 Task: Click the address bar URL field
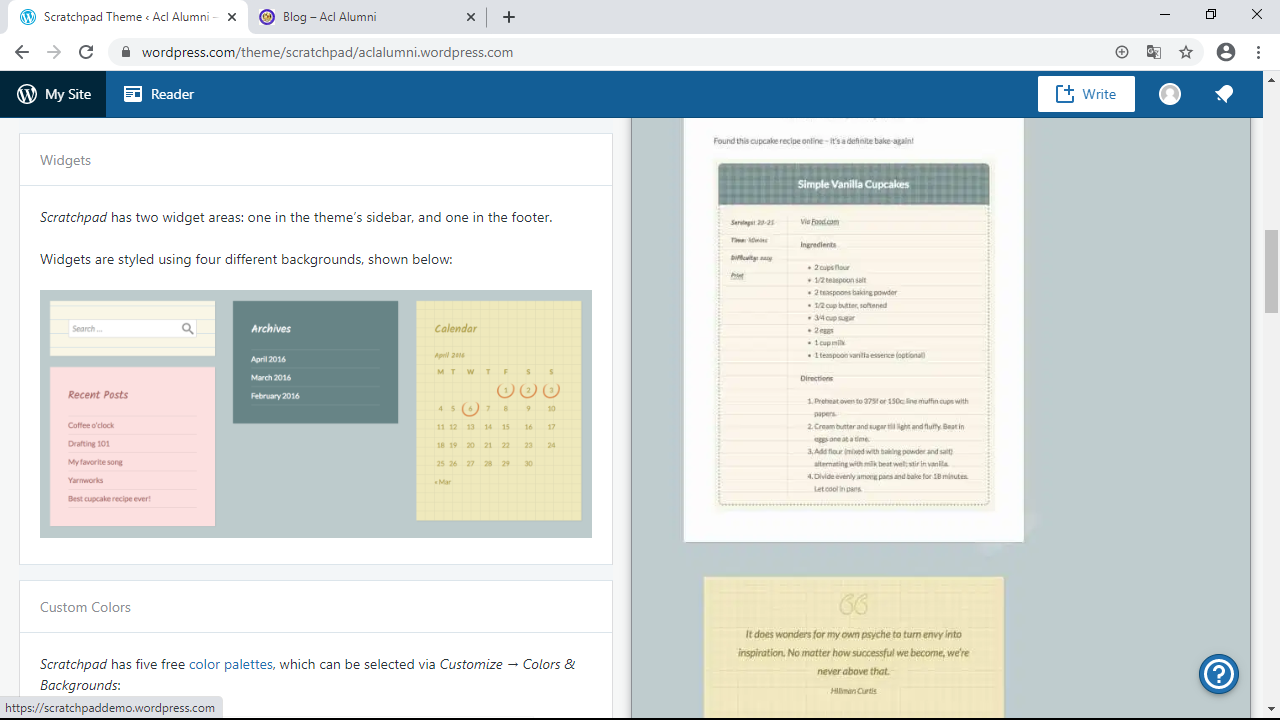click(600, 52)
